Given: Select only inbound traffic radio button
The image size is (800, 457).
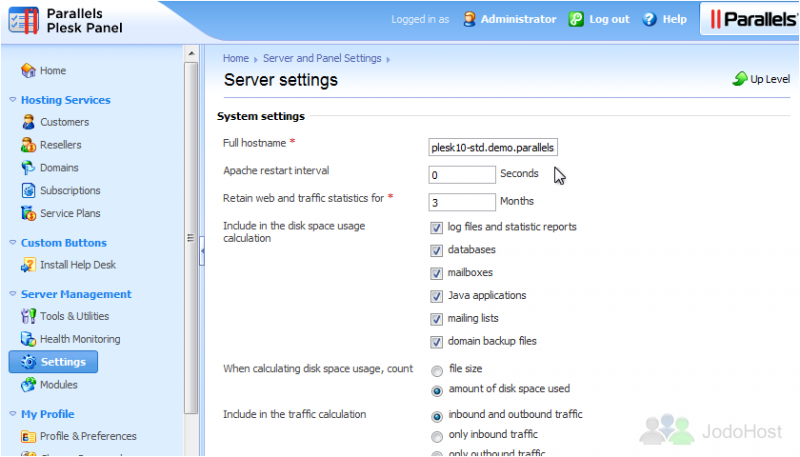Looking at the screenshot, I should tap(437, 437).
